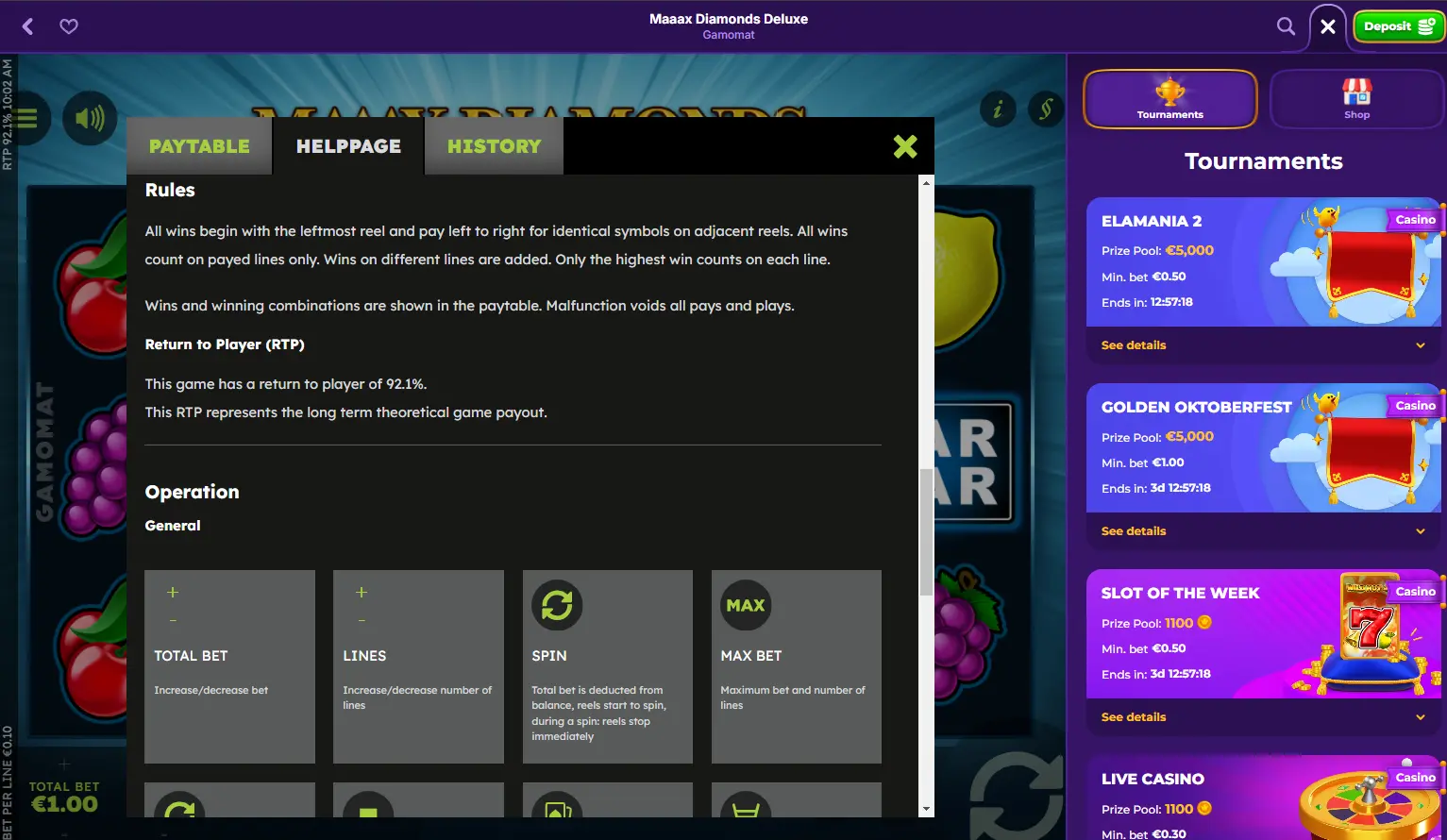1447x840 pixels.
Task: Click 'This game has a return' text
Action: pos(286,384)
